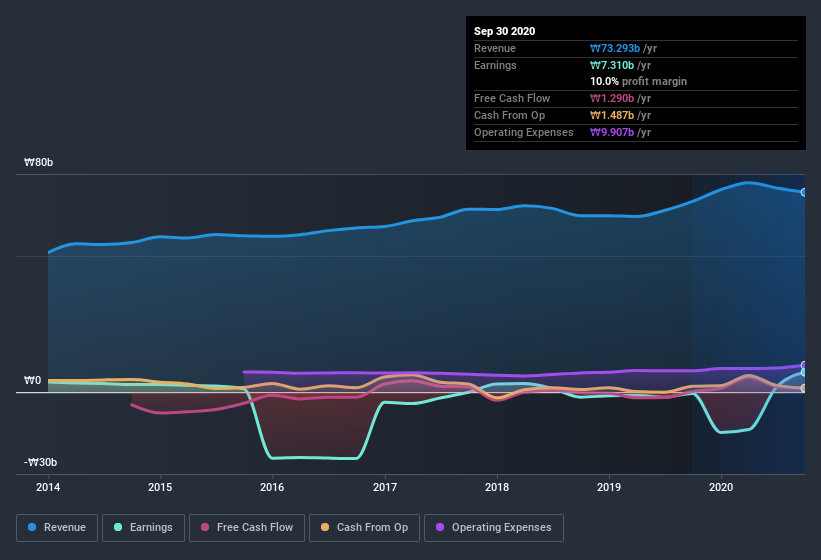The width and height of the screenshot is (821, 560).
Task: Click the 2014 x-axis label
Action: coord(48,487)
